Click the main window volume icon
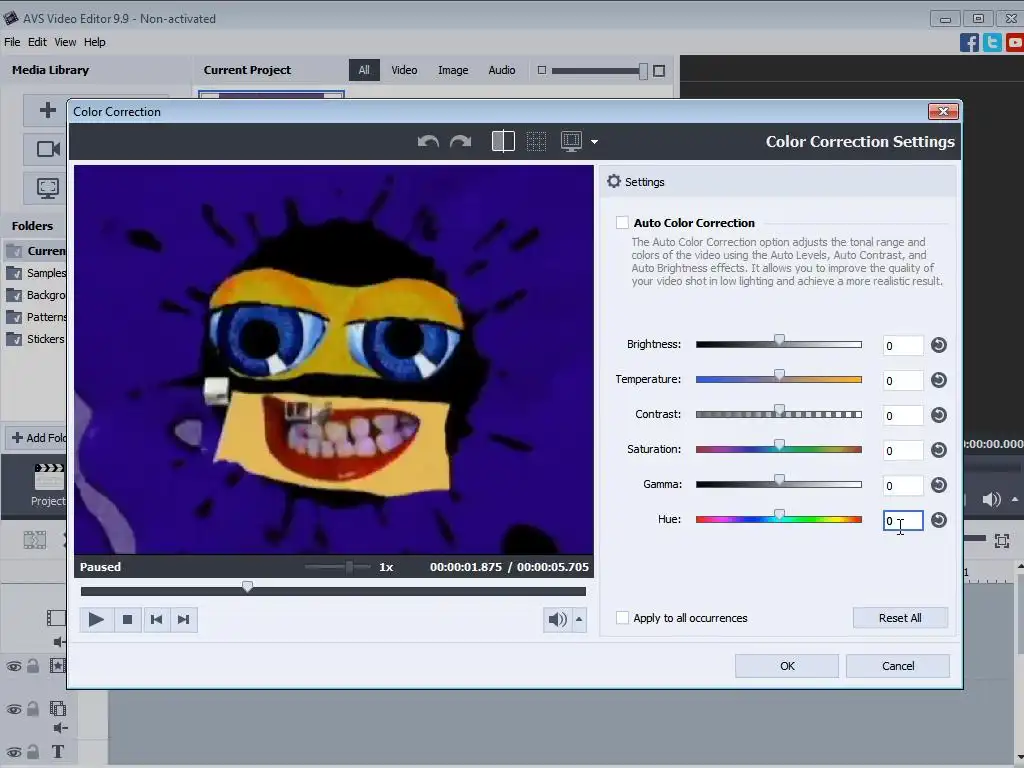The width and height of the screenshot is (1024, 768). [991, 500]
